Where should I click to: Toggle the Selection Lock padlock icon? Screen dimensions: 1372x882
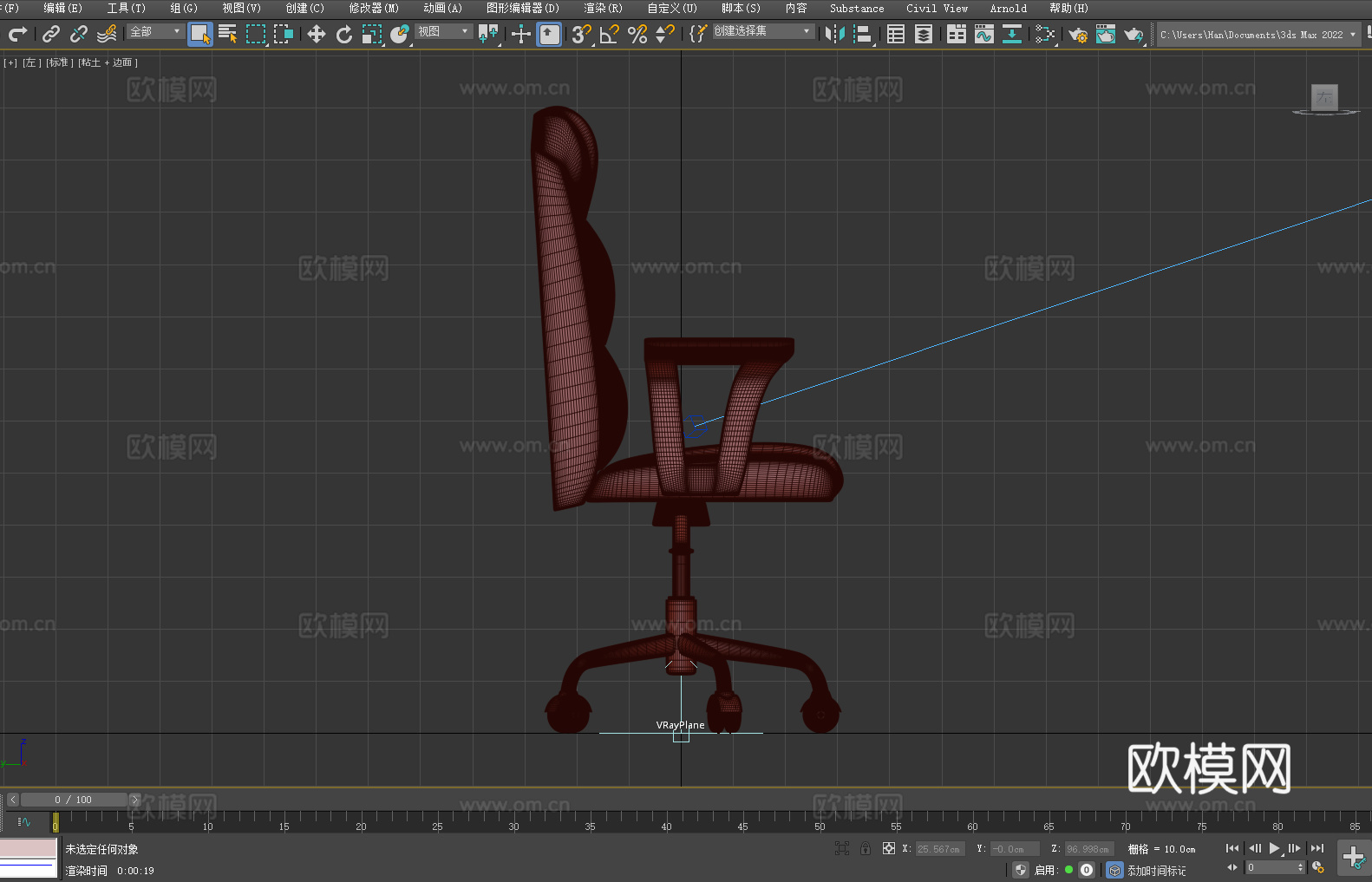866,848
